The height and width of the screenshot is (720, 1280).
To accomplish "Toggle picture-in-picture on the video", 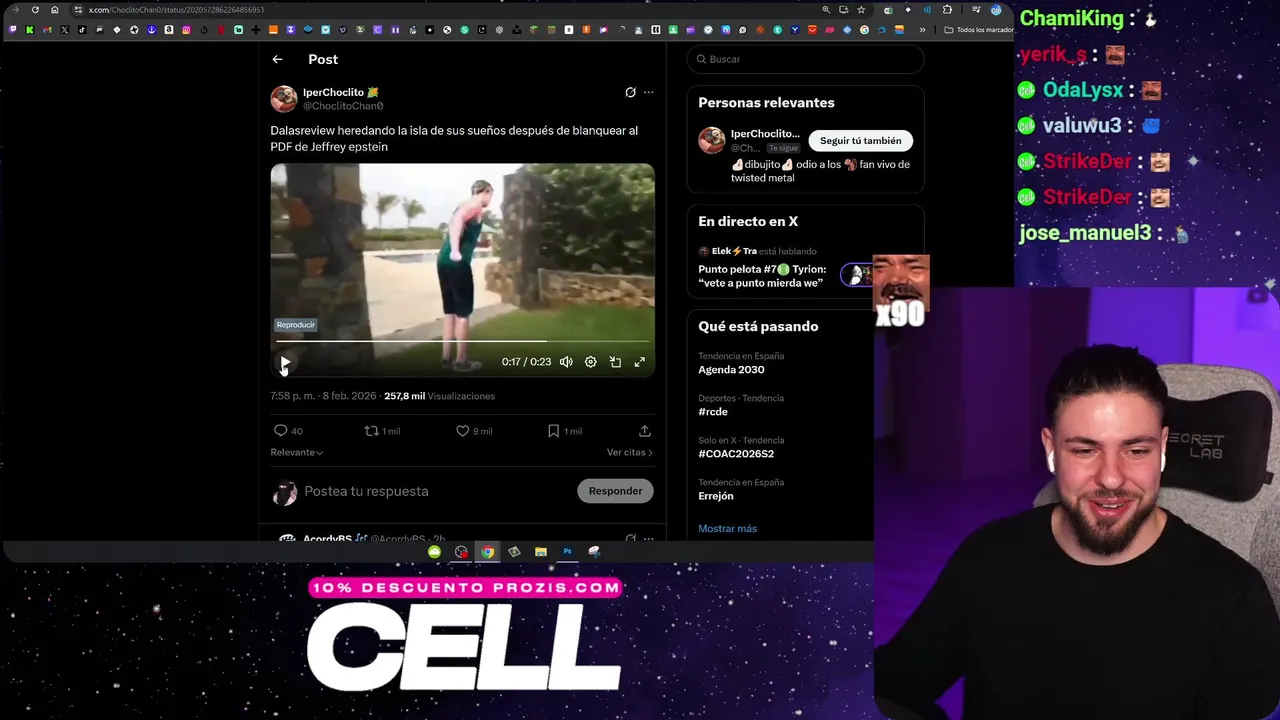I will tap(615, 362).
